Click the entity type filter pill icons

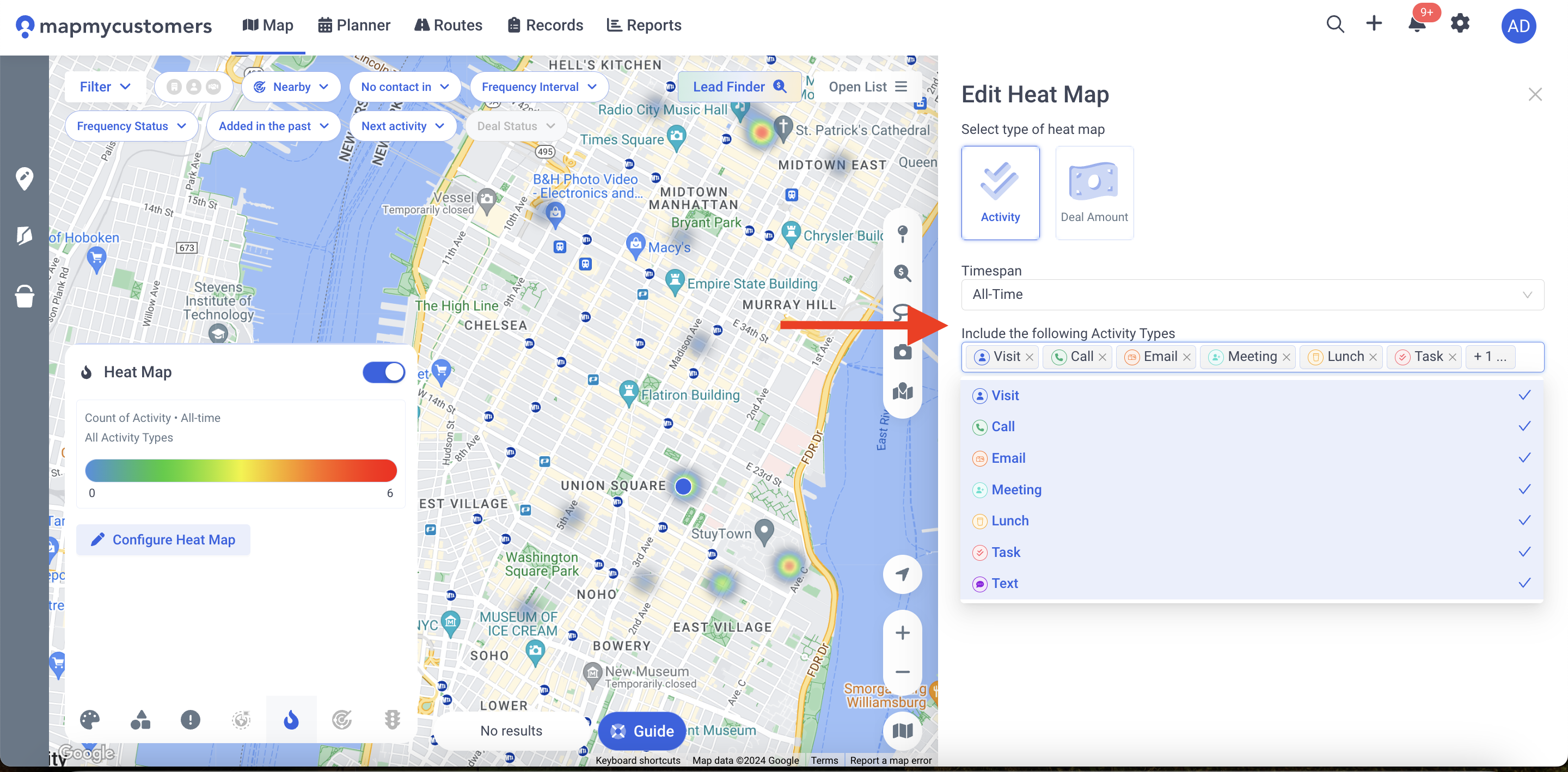tap(194, 87)
